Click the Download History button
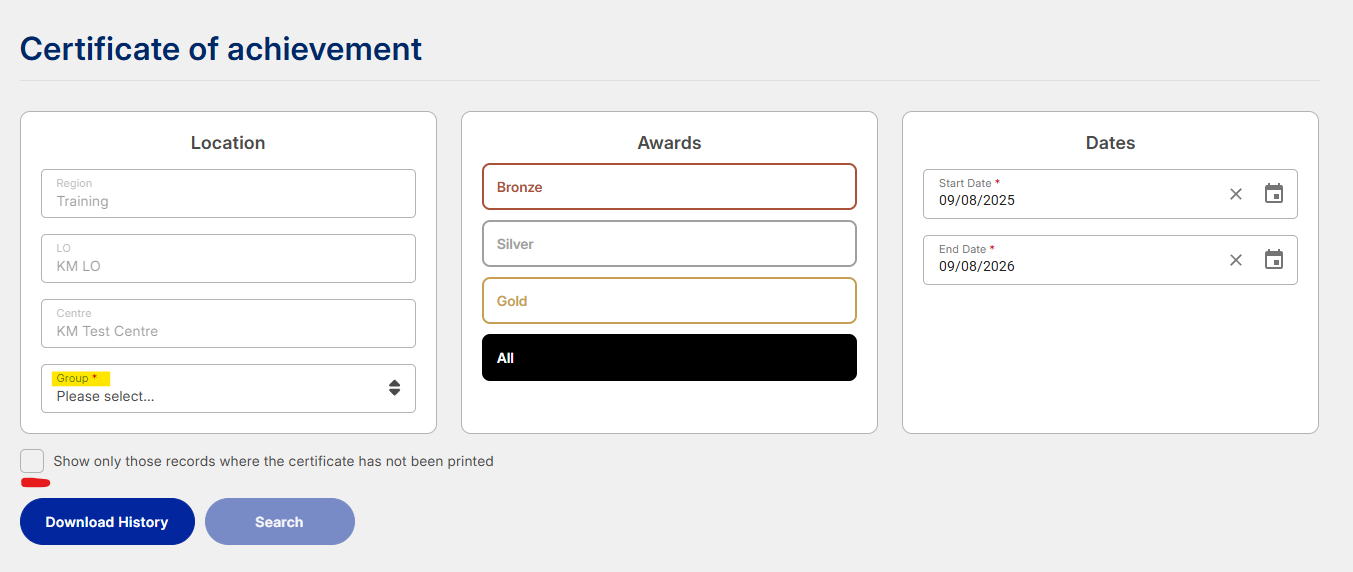This screenshot has width=1353, height=572. coord(107,522)
